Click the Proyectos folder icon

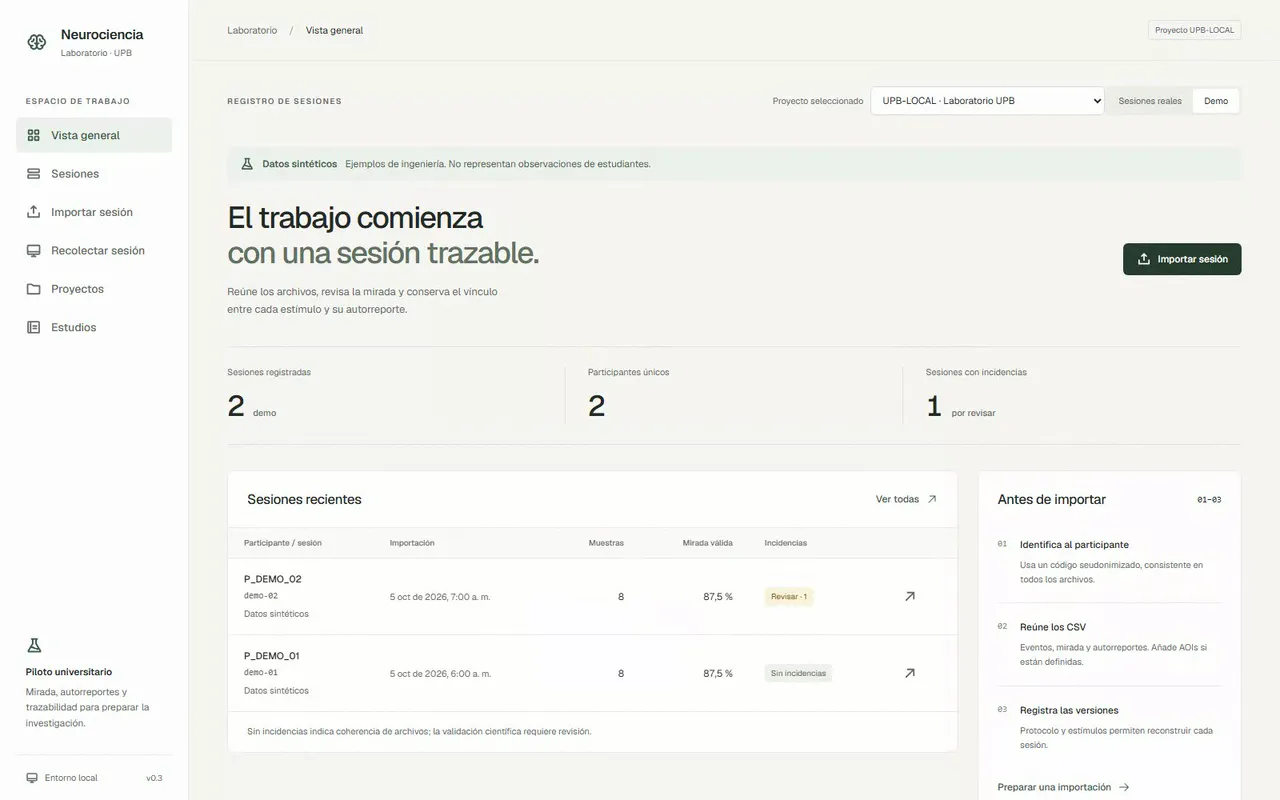pyautogui.click(x=34, y=289)
